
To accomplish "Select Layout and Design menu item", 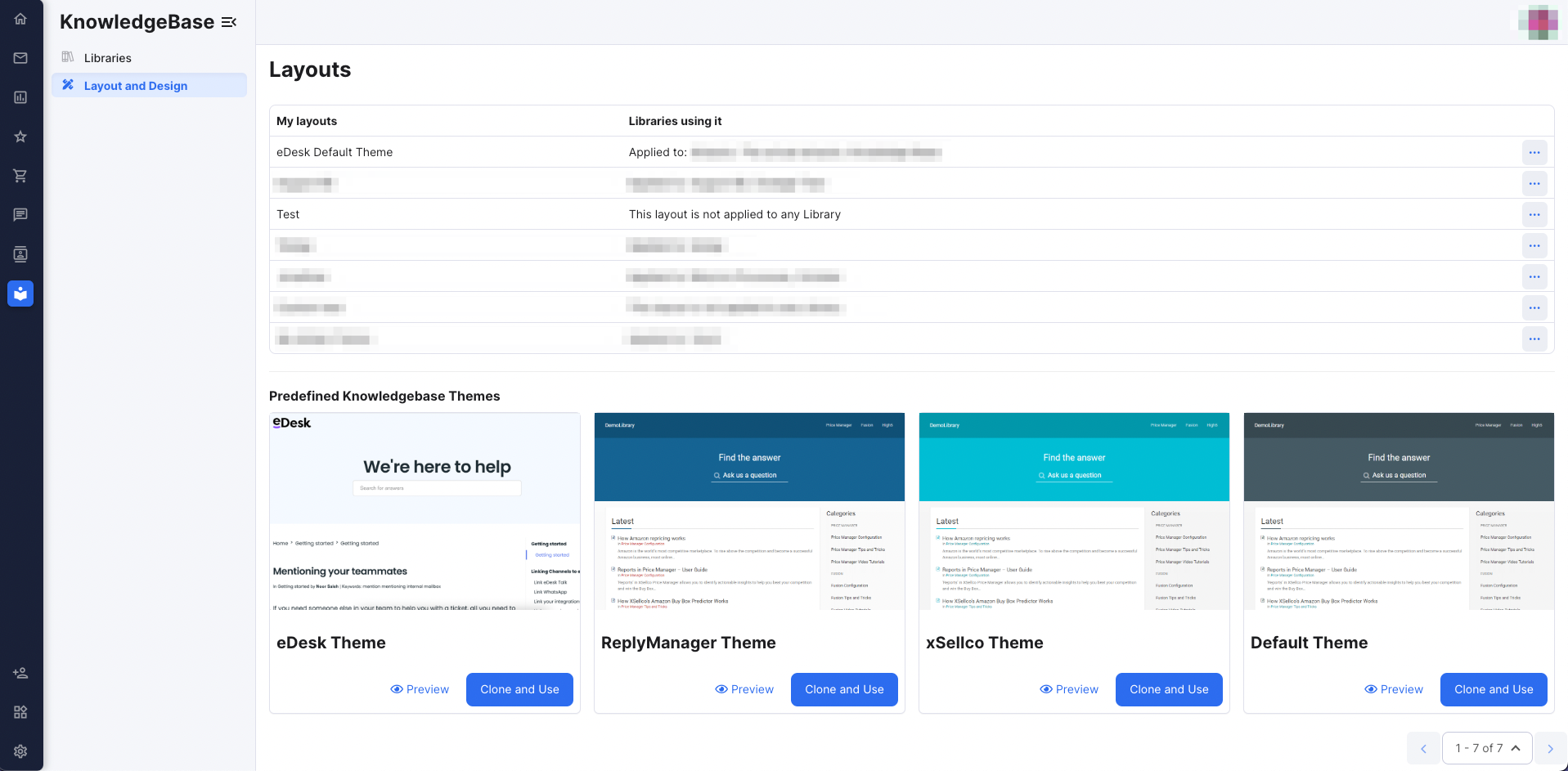I will click(135, 86).
